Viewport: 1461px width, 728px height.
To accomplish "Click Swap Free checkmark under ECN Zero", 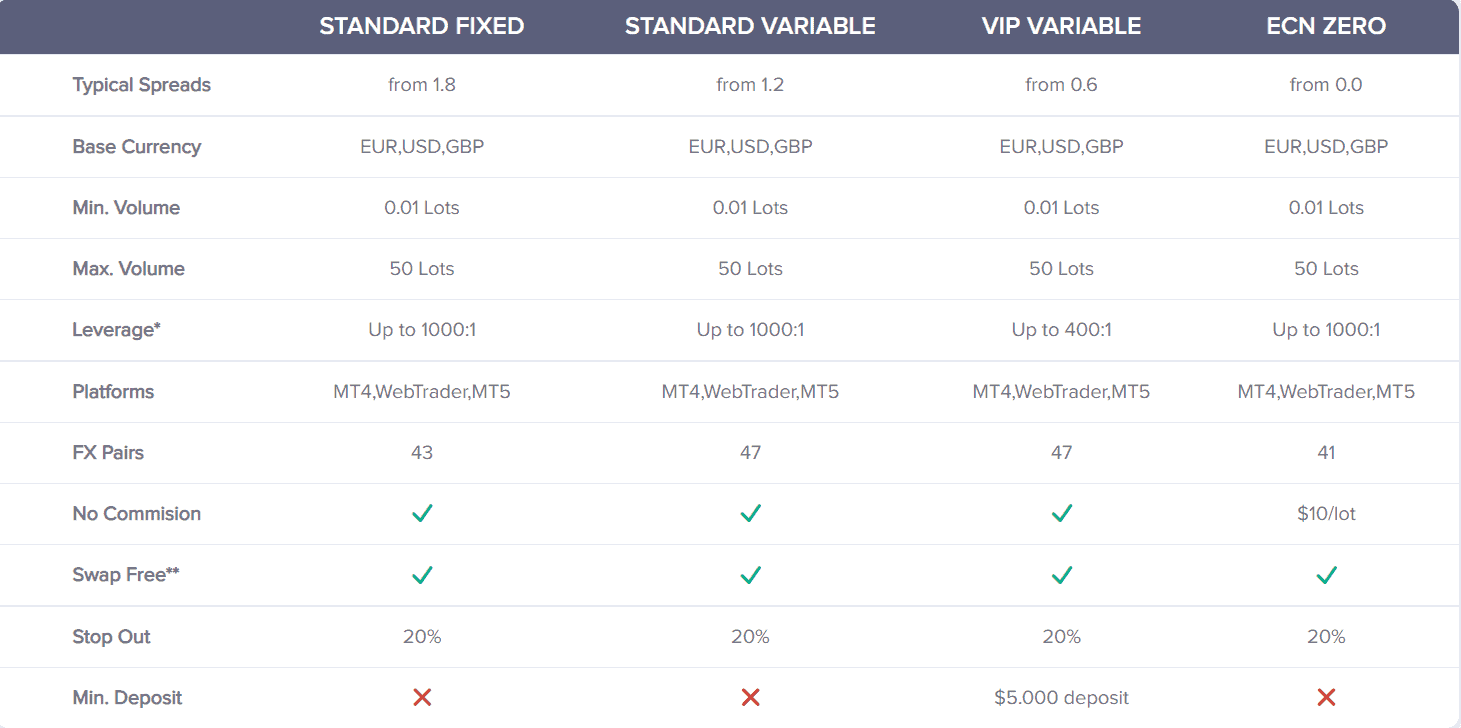I will point(1326,575).
